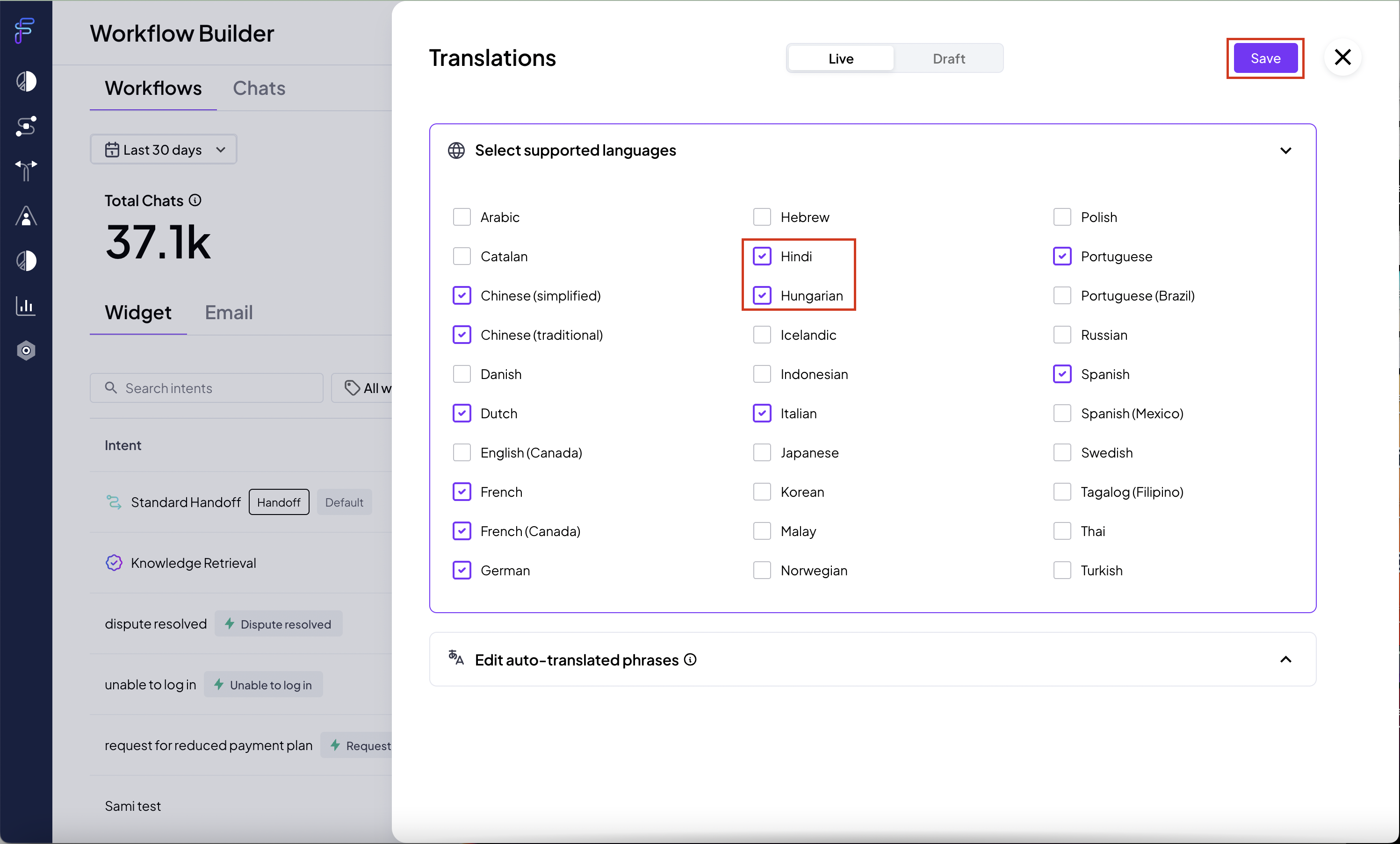Open the workflow path icon in sidebar
The image size is (1400, 844).
pyautogui.click(x=26, y=126)
